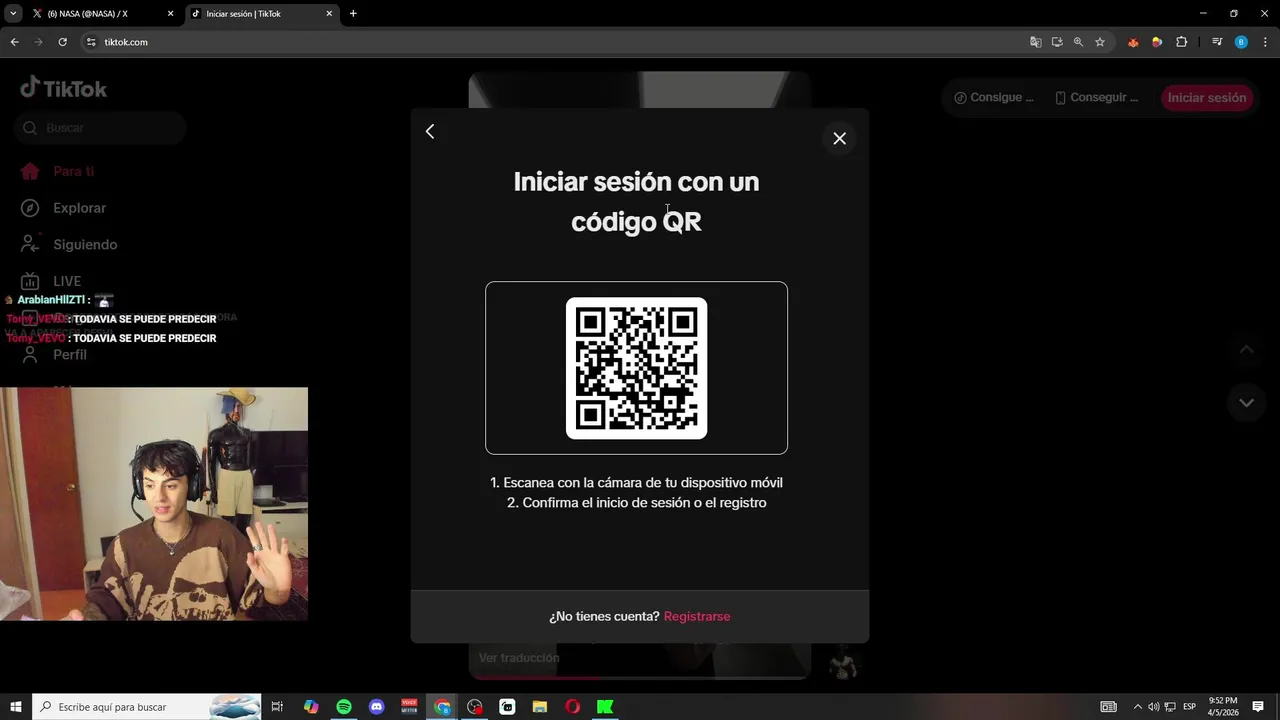1280x720 pixels.
Task: Click the volume speaker tray icon
Action: point(1153,707)
